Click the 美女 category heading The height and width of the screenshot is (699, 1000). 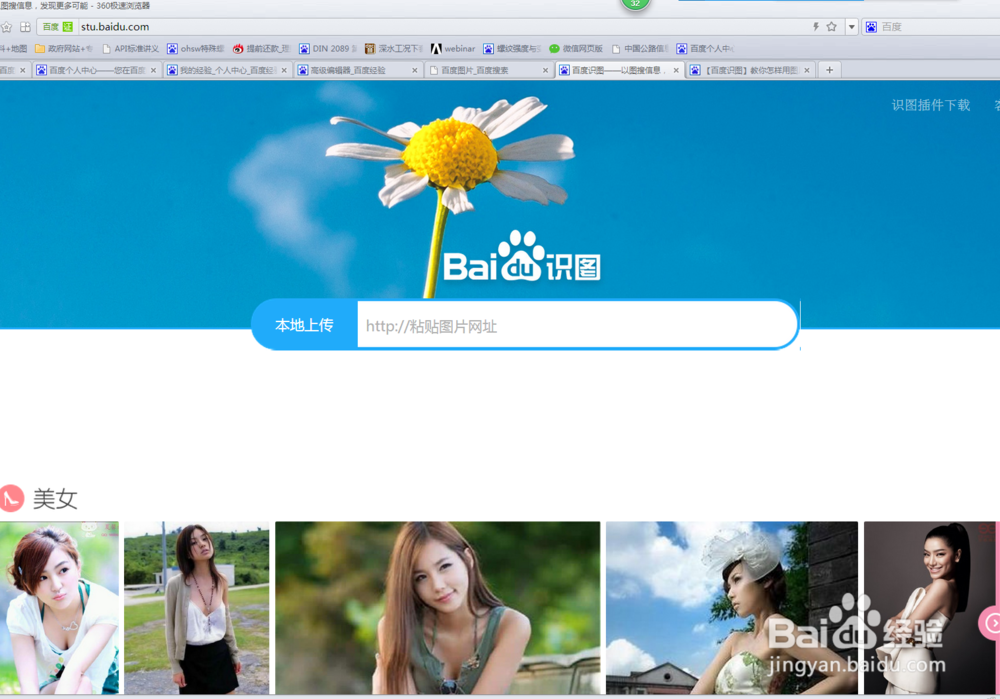(x=55, y=499)
